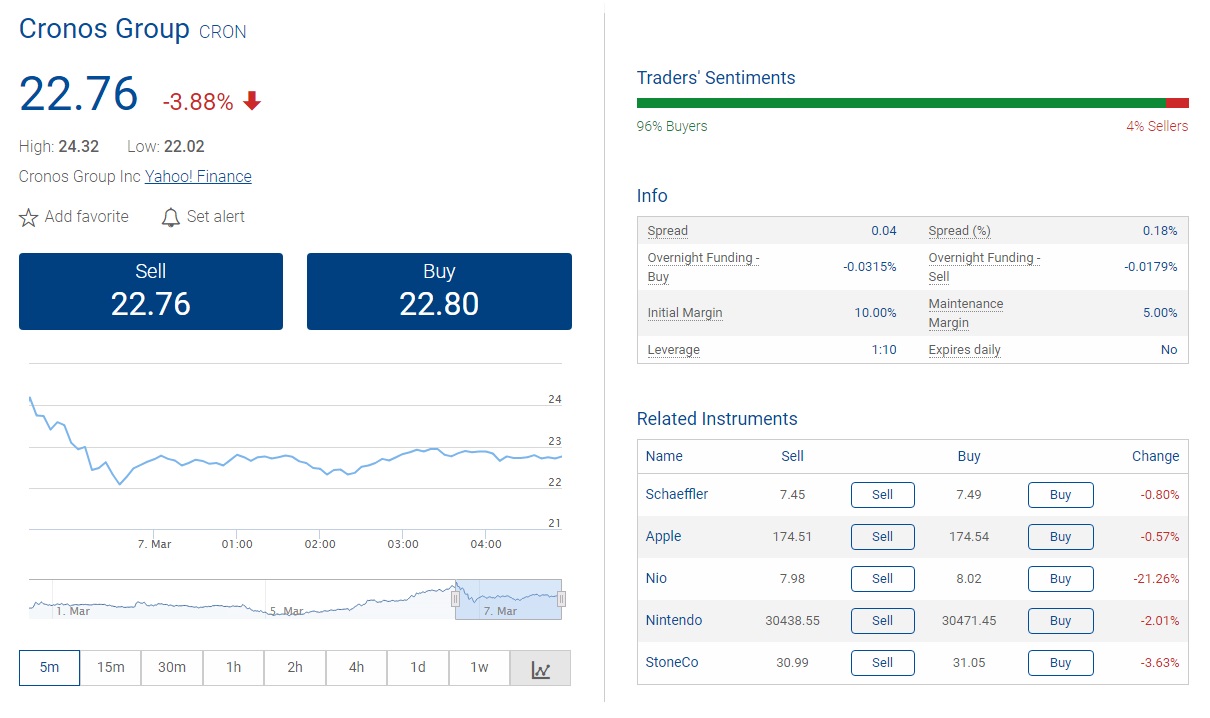Click right handle of chart range navigator
The height and width of the screenshot is (718, 1210).
point(561,599)
